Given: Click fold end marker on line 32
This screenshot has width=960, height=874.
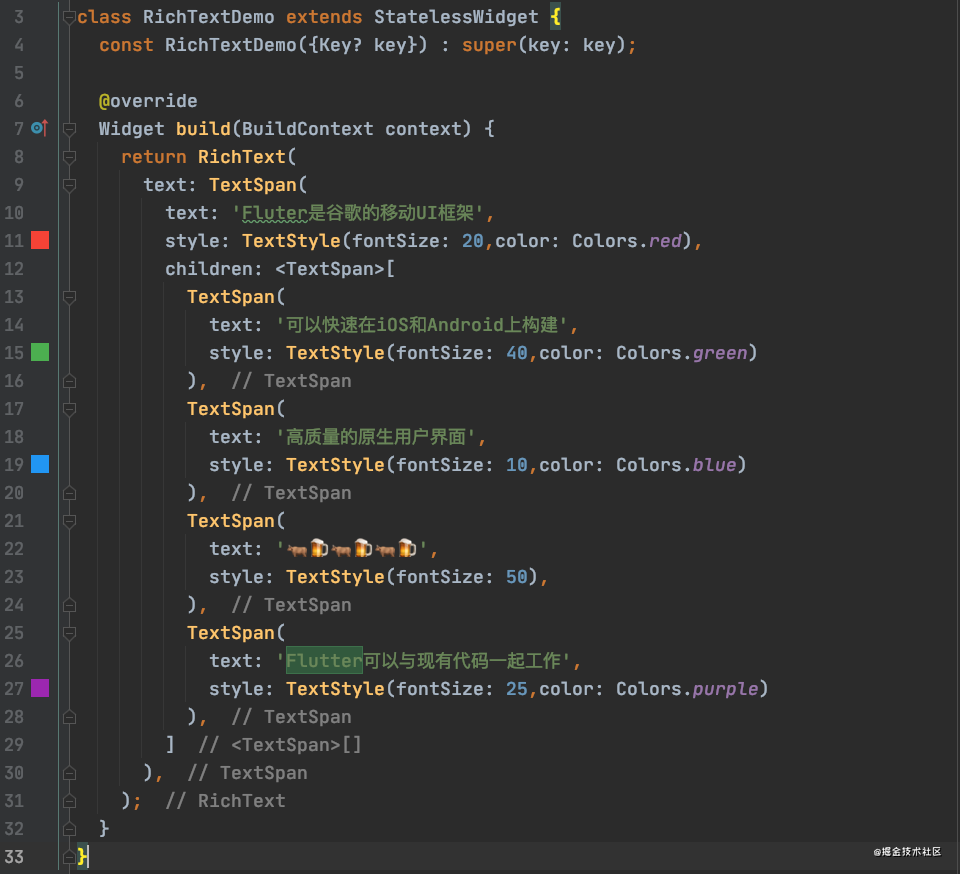Looking at the screenshot, I should pyautogui.click(x=69, y=829).
